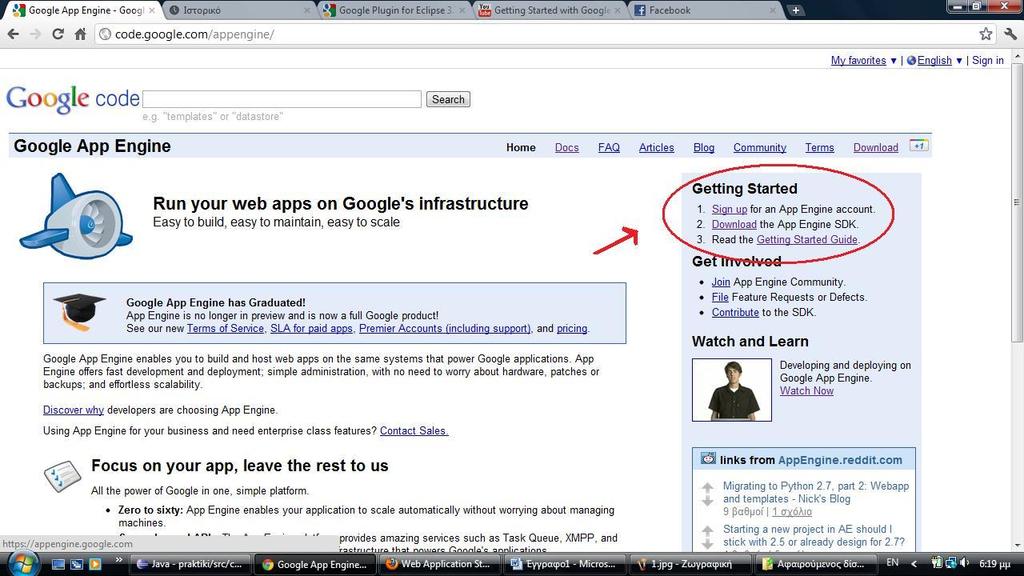Expand hidden quick launch items chevron
Image resolution: width=1024 pixels, height=576 pixels.
pyautogui.click(x=119, y=560)
